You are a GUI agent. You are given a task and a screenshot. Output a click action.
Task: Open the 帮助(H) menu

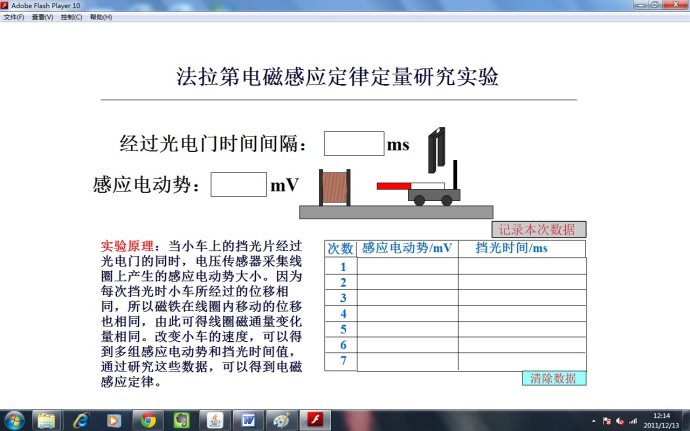click(101, 17)
